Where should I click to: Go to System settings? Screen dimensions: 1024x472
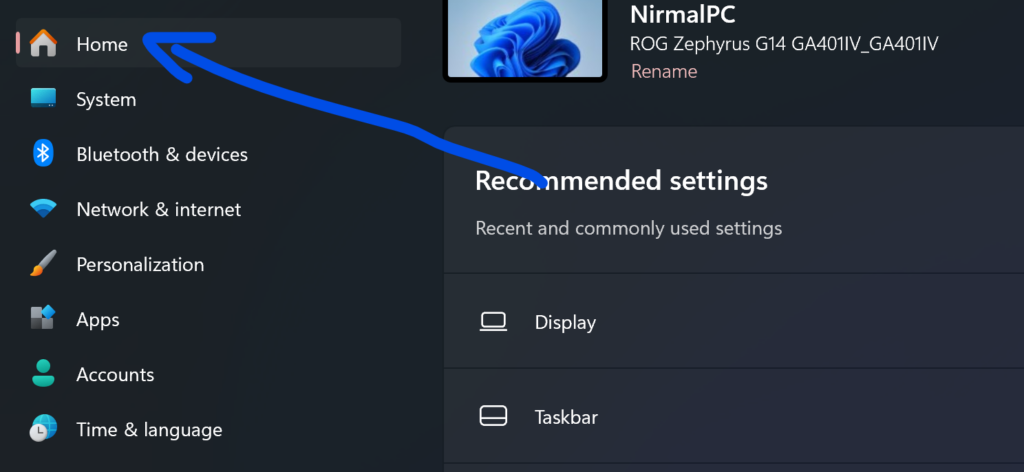[x=106, y=99]
